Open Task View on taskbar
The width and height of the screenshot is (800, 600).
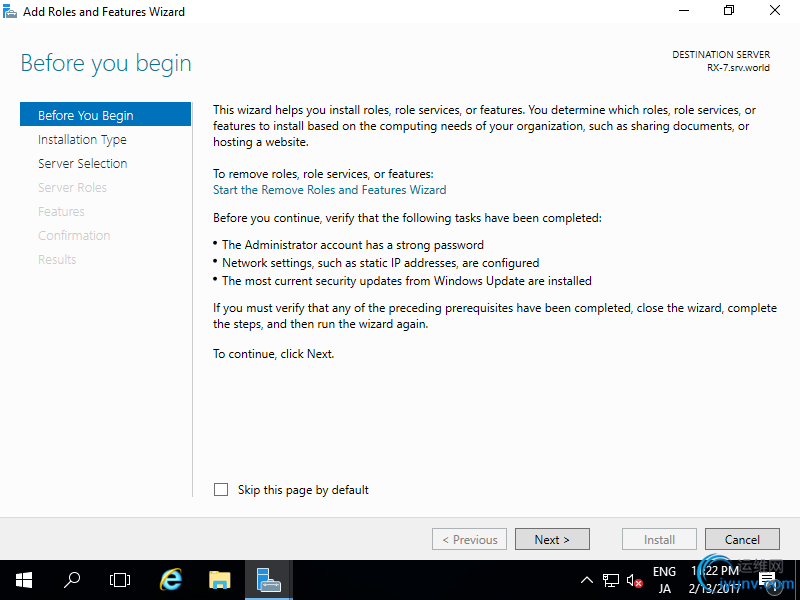click(120, 580)
